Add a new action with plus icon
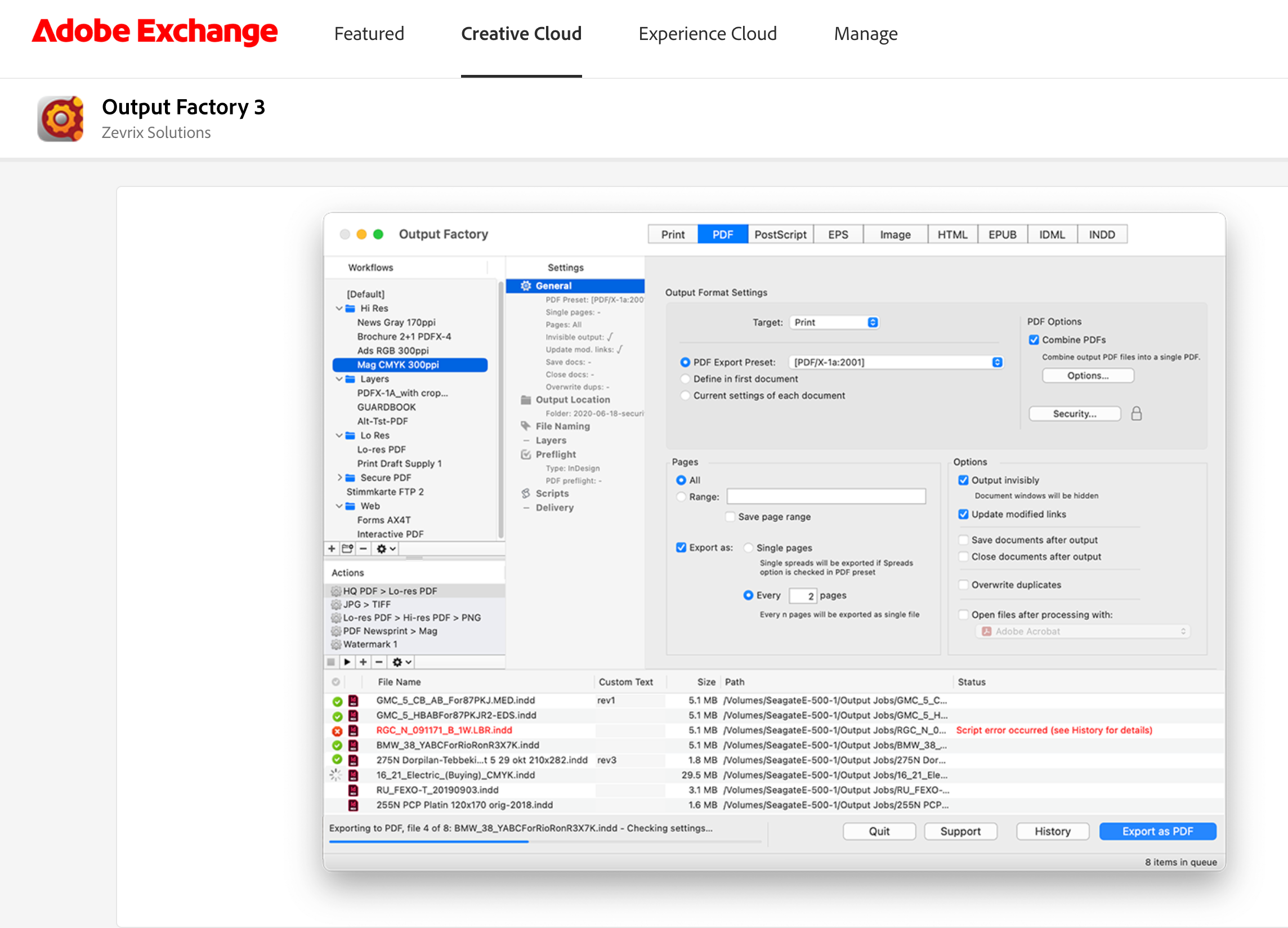This screenshot has width=1288, height=928. click(x=364, y=662)
